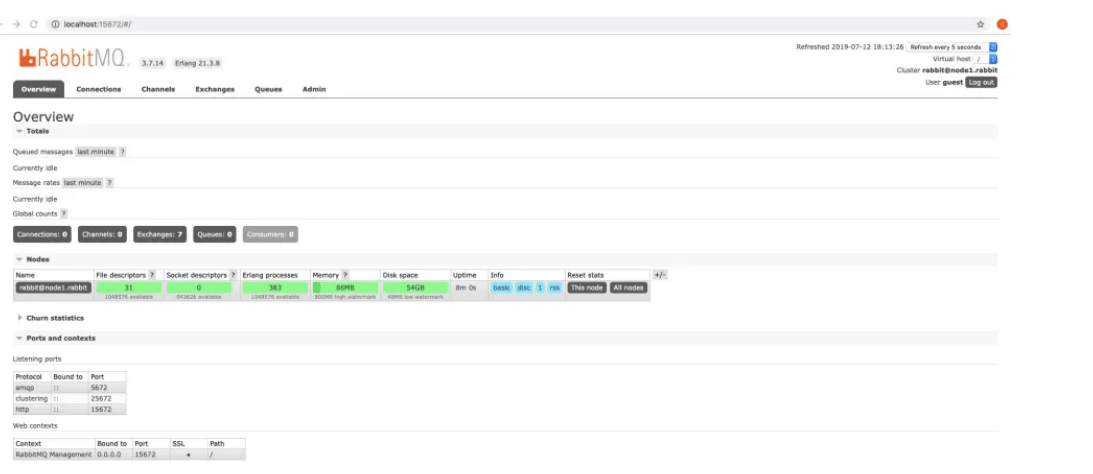Click the site info icon in address bar
This screenshot has height=474, width=1093.
[55, 24]
